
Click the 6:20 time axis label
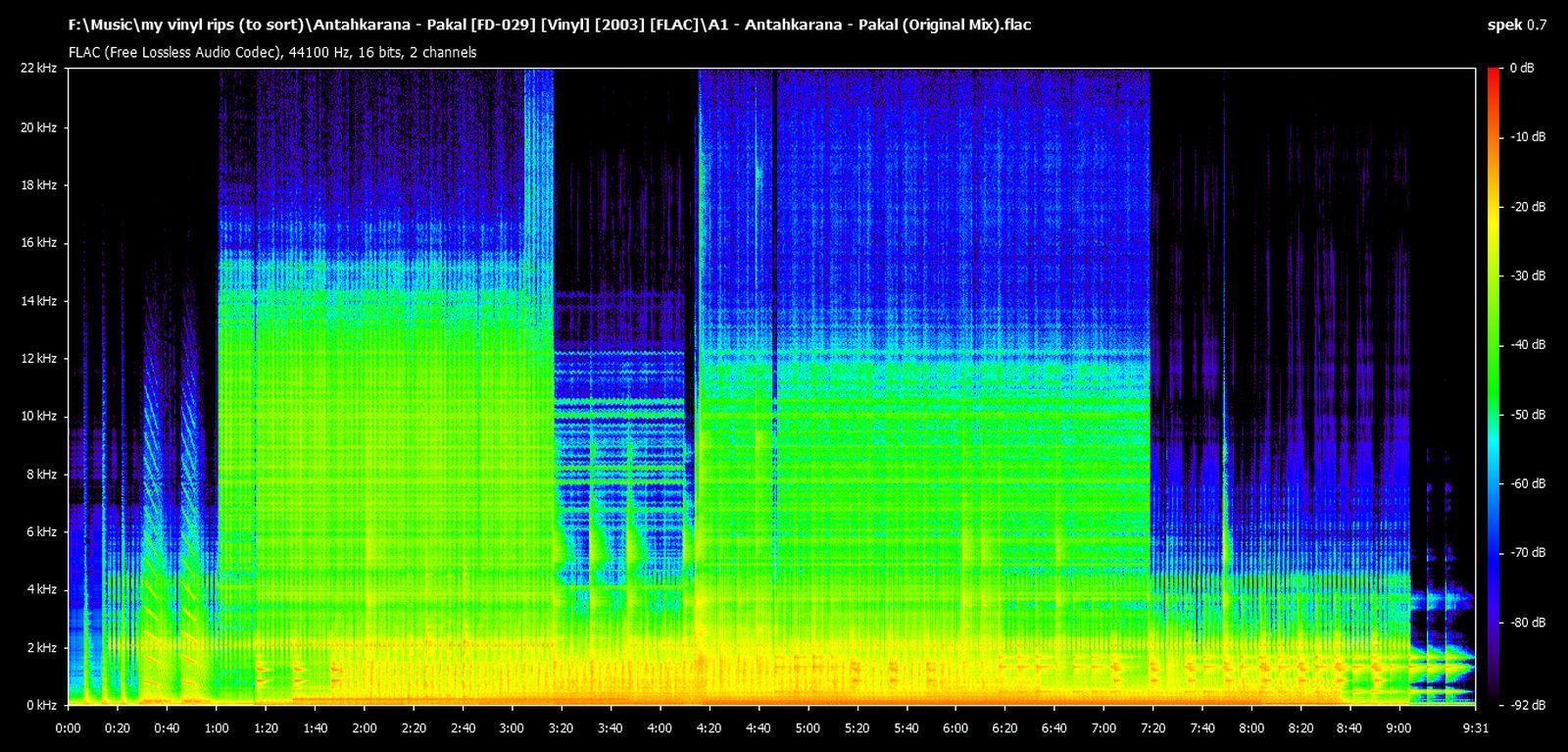pos(1004,728)
